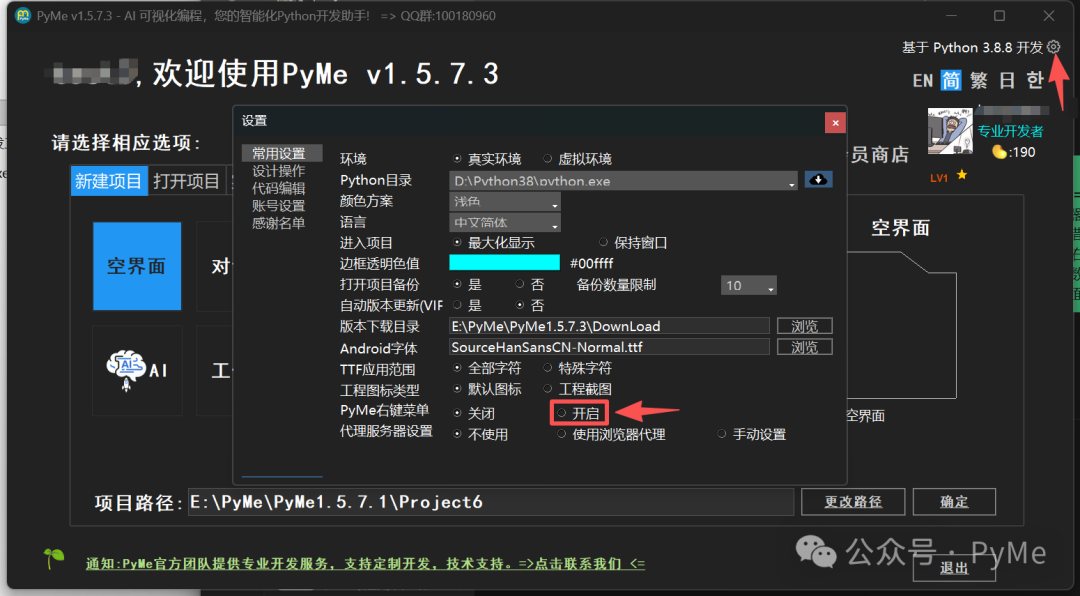Switch to 新建项目 tab
Screen dimensions: 1080x596
109,181
